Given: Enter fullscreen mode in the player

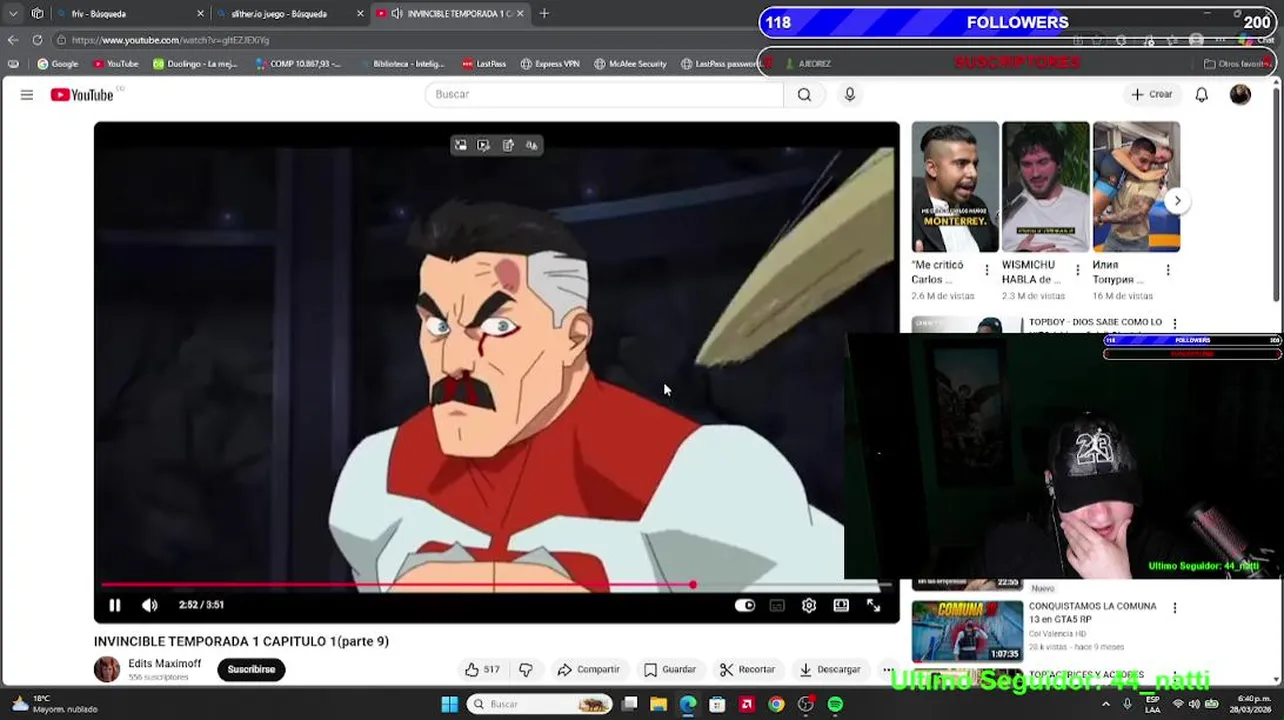Looking at the screenshot, I should (x=873, y=605).
